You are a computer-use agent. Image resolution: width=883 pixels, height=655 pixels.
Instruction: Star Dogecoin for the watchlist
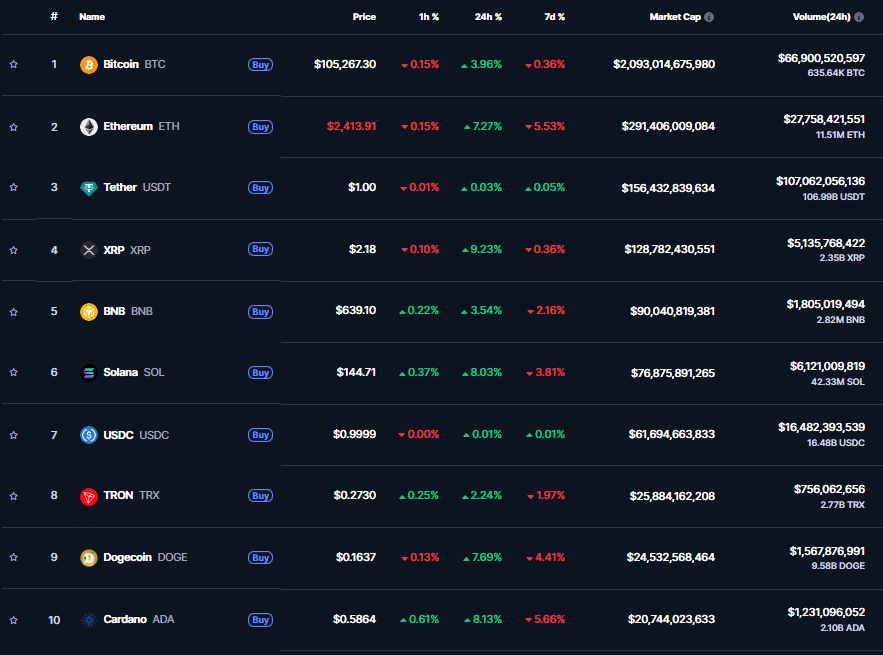click(14, 557)
